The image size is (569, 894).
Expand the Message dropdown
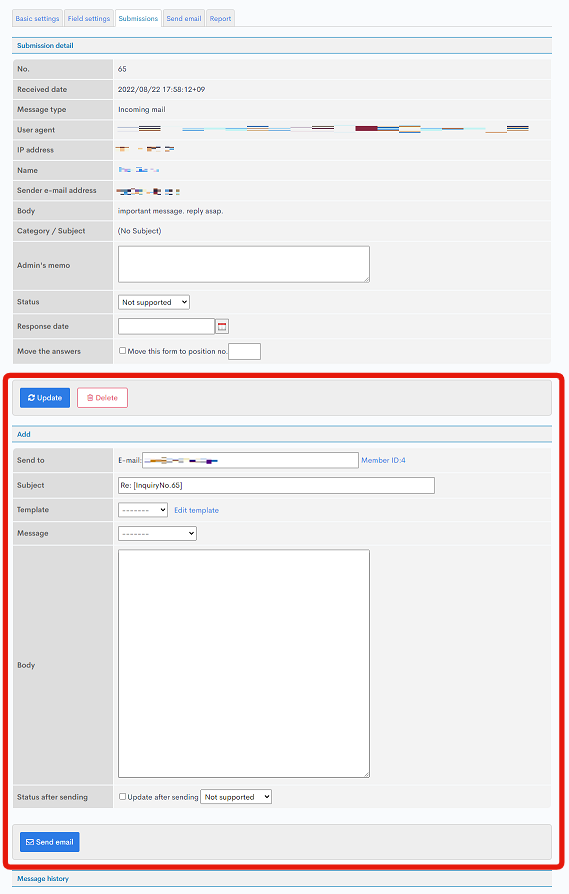click(157, 534)
